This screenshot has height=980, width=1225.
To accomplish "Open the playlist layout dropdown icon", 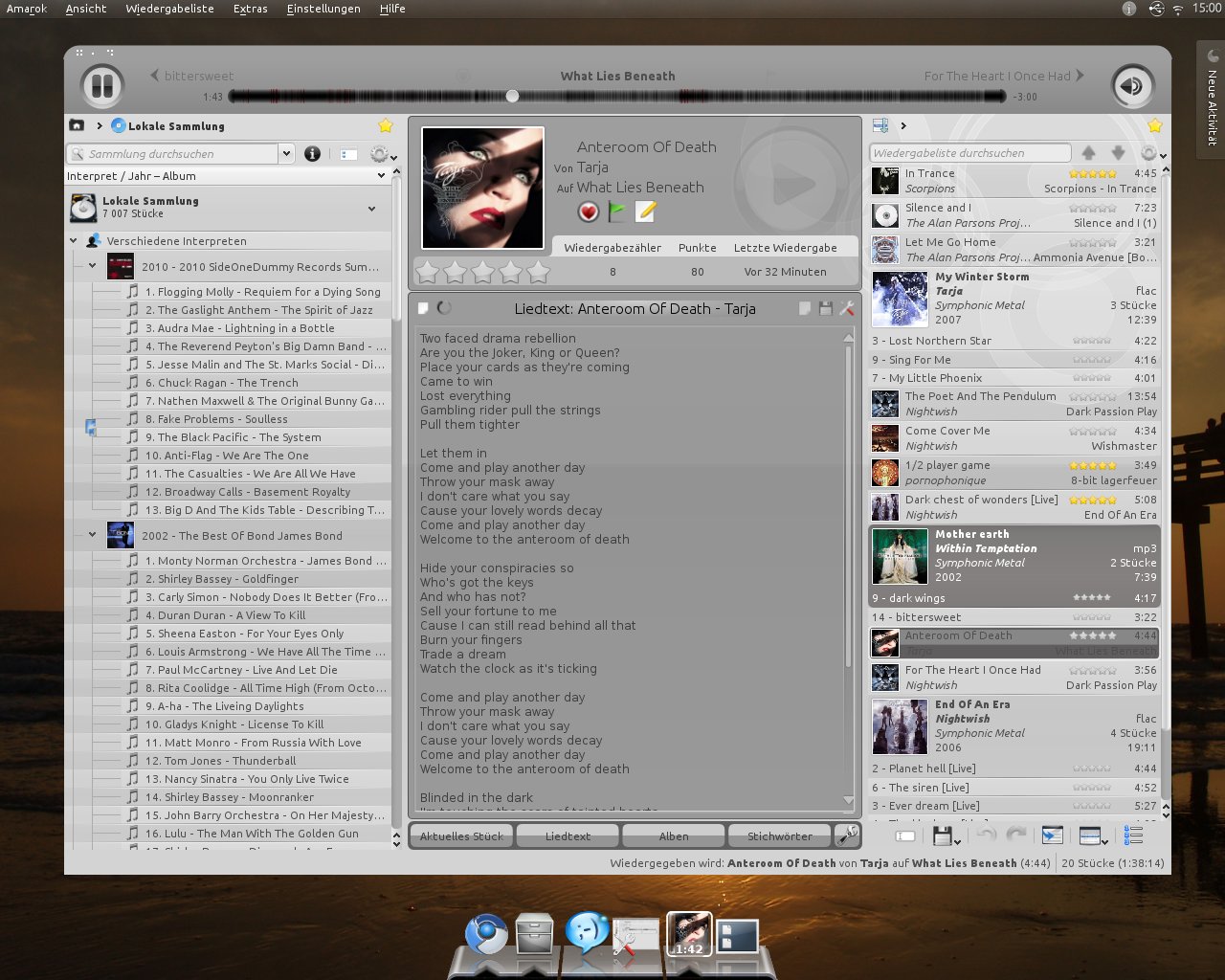I will [1093, 836].
